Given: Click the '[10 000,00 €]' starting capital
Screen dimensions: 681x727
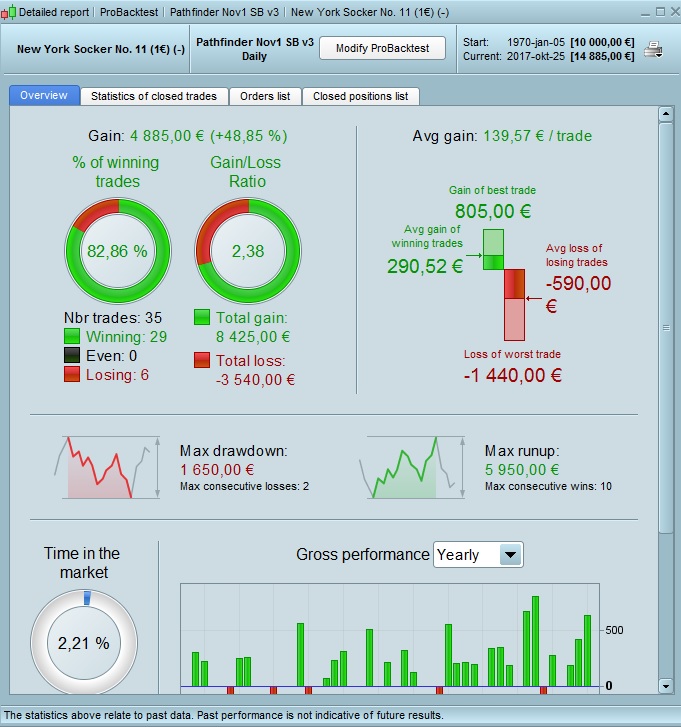Looking at the screenshot, I should [x=602, y=42].
